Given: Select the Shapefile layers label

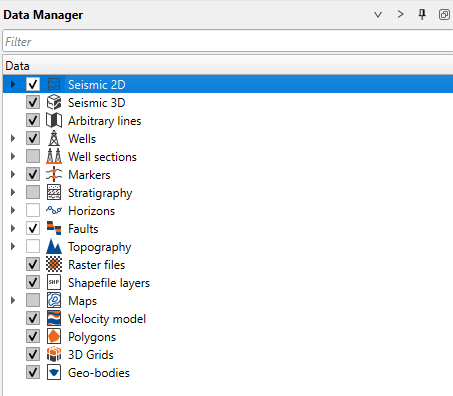Looking at the screenshot, I should pyautogui.click(x=109, y=283).
